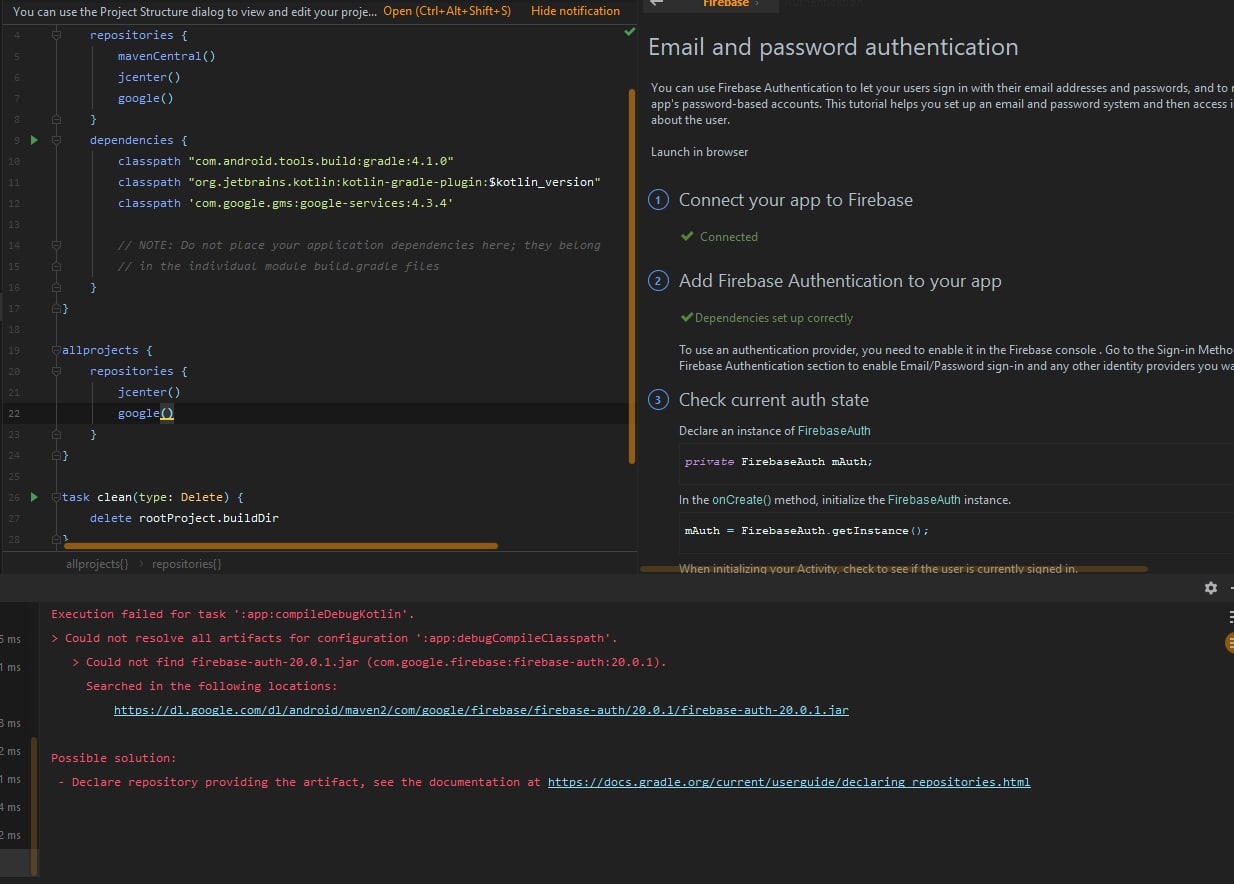Select step 2 circle in Firebase assistant

coord(658,281)
